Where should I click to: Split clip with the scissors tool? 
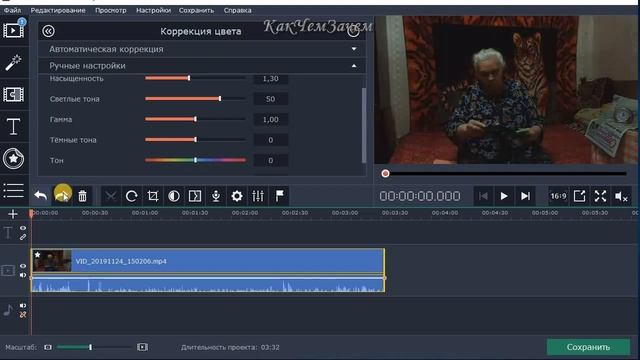111,196
